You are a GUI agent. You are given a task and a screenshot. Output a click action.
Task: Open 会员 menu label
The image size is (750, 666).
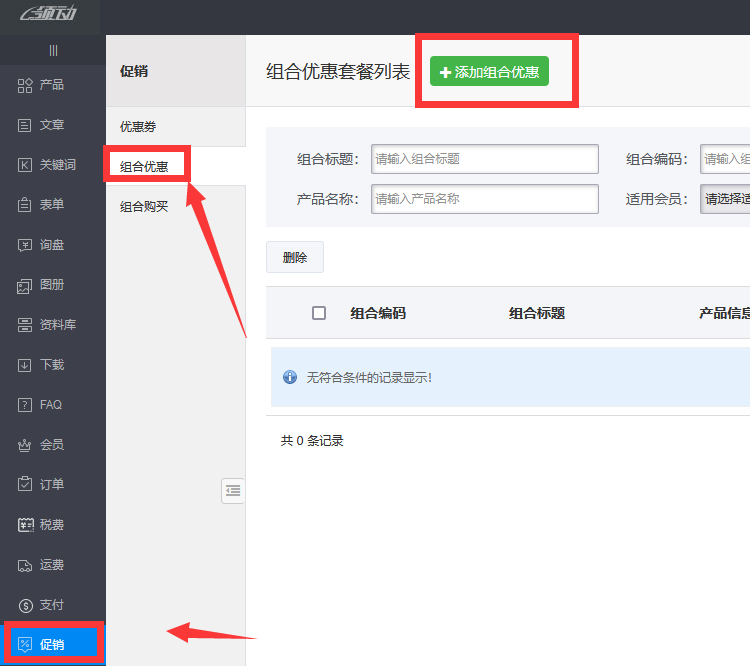52,445
